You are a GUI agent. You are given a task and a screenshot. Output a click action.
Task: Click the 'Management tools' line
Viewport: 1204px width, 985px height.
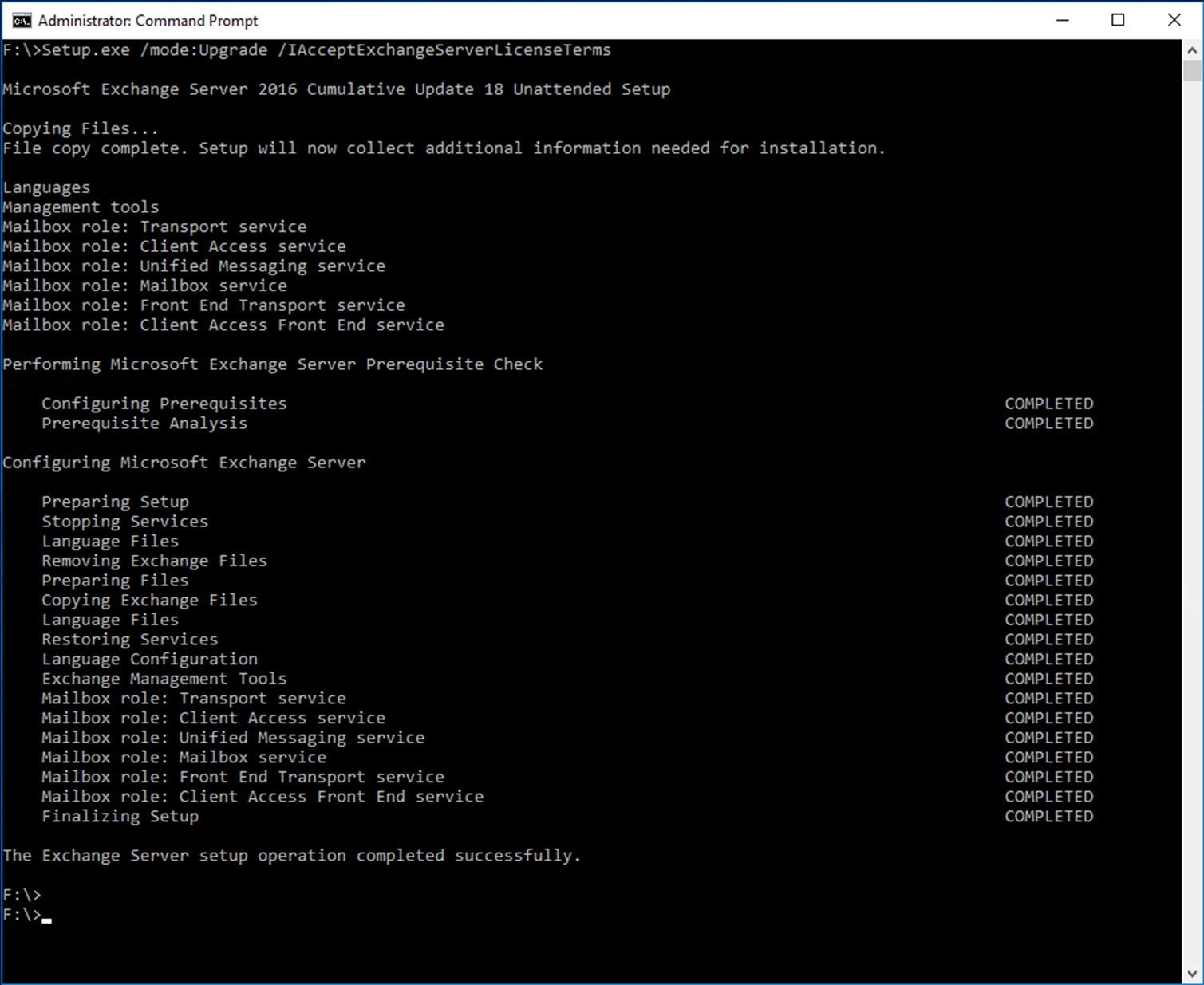(x=81, y=207)
